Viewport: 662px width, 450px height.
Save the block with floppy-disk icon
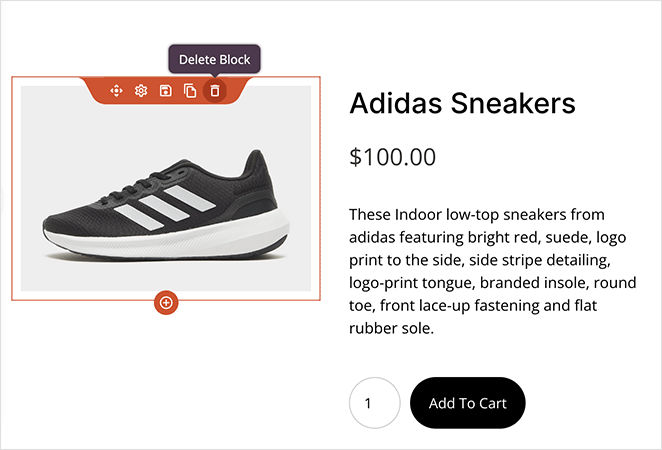pos(165,91)
